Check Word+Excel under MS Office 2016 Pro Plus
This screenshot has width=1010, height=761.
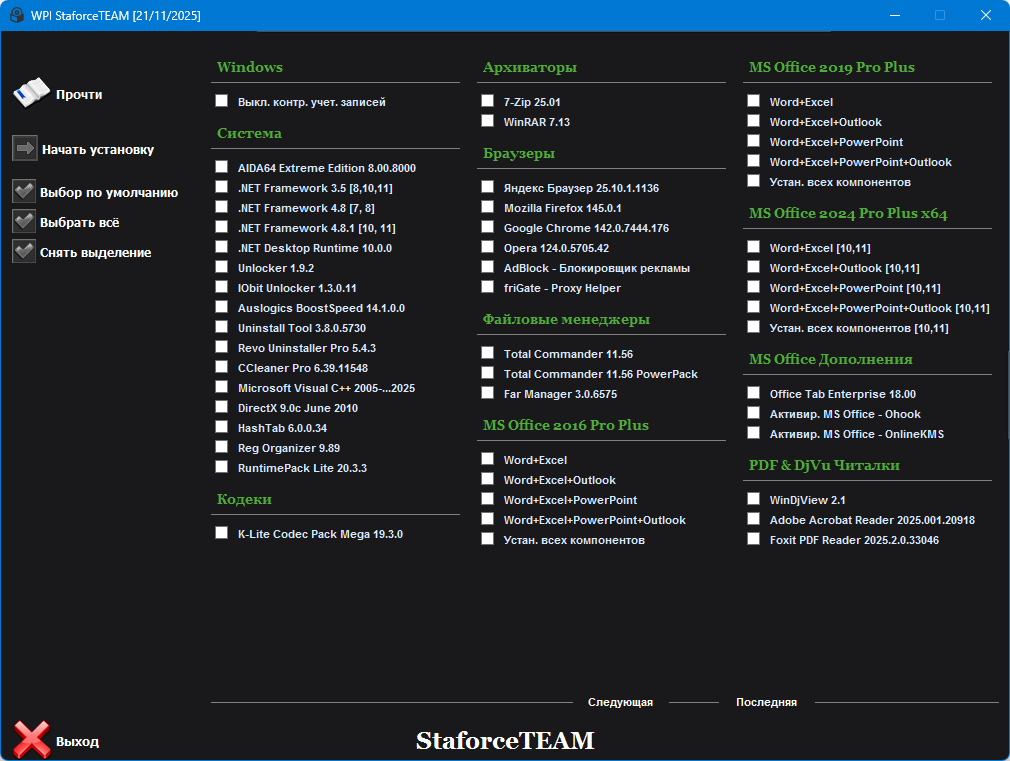[x=488, y=459]
